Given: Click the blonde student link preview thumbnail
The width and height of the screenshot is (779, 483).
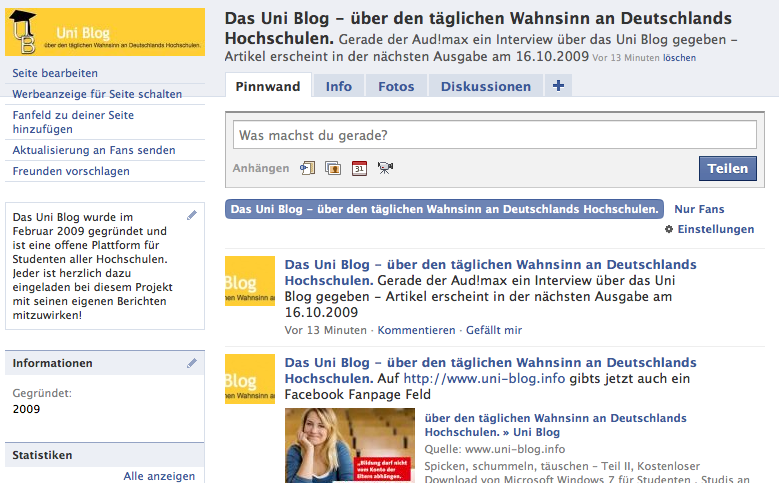Looking at the screenshot, I should coord(350,445).
